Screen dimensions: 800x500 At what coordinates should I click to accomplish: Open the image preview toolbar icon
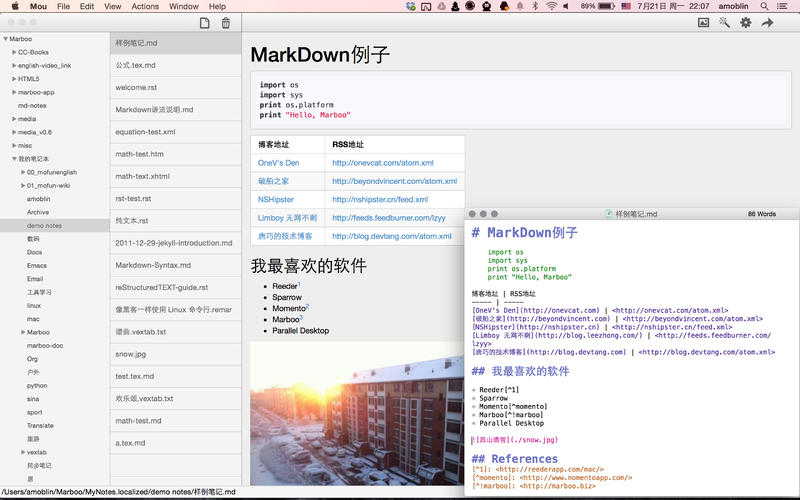pyautogui.click(x=704, y=22)
